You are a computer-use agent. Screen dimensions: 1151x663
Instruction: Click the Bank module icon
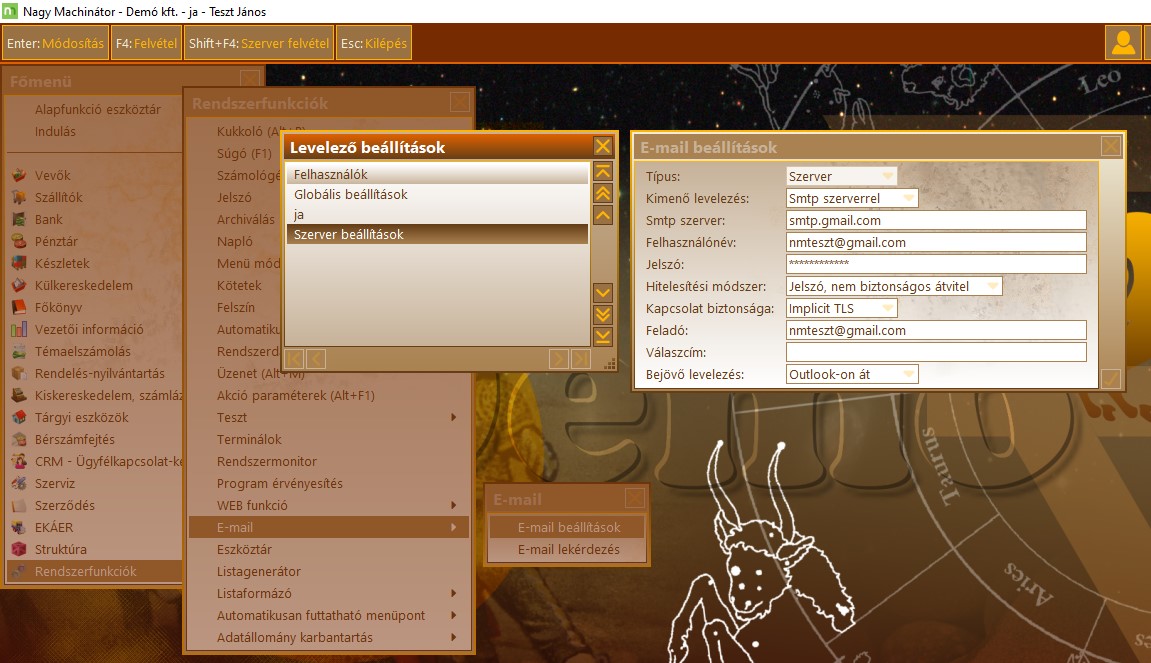pyautogui.click(x=19, y=220)
